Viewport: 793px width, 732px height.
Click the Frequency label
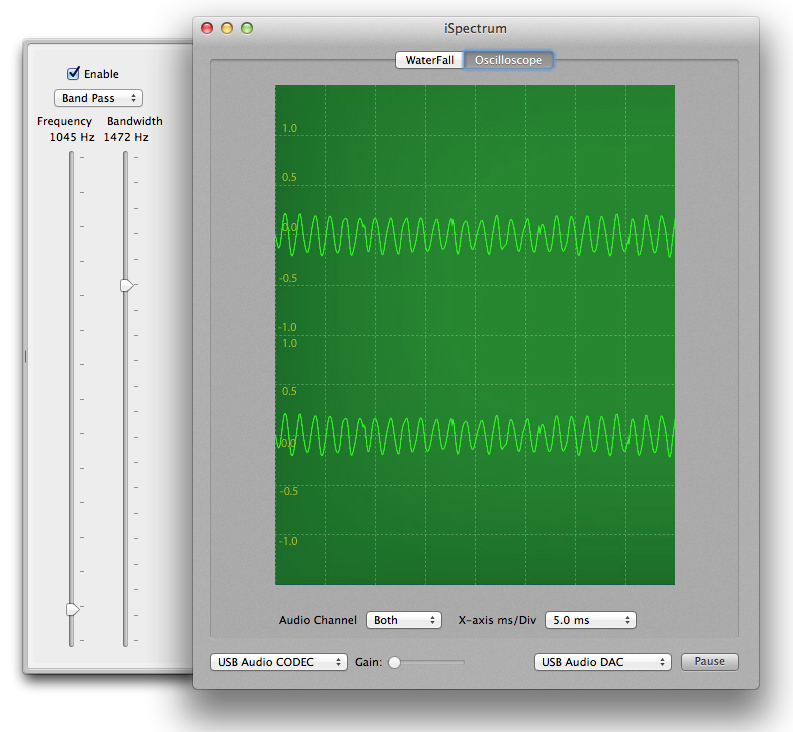[x=64, y=121]
